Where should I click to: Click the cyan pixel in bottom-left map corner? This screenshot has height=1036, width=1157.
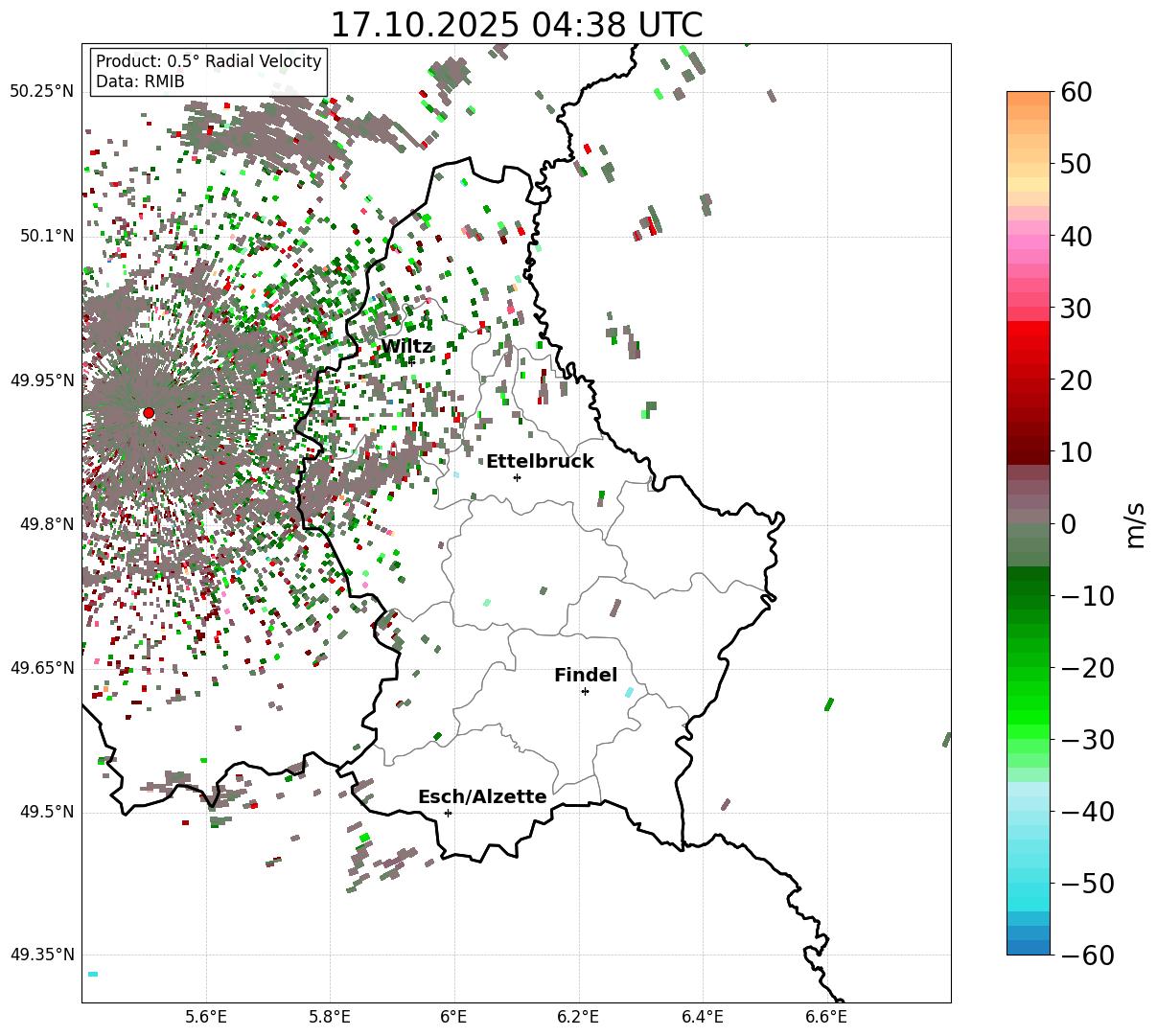pos(93,974)
